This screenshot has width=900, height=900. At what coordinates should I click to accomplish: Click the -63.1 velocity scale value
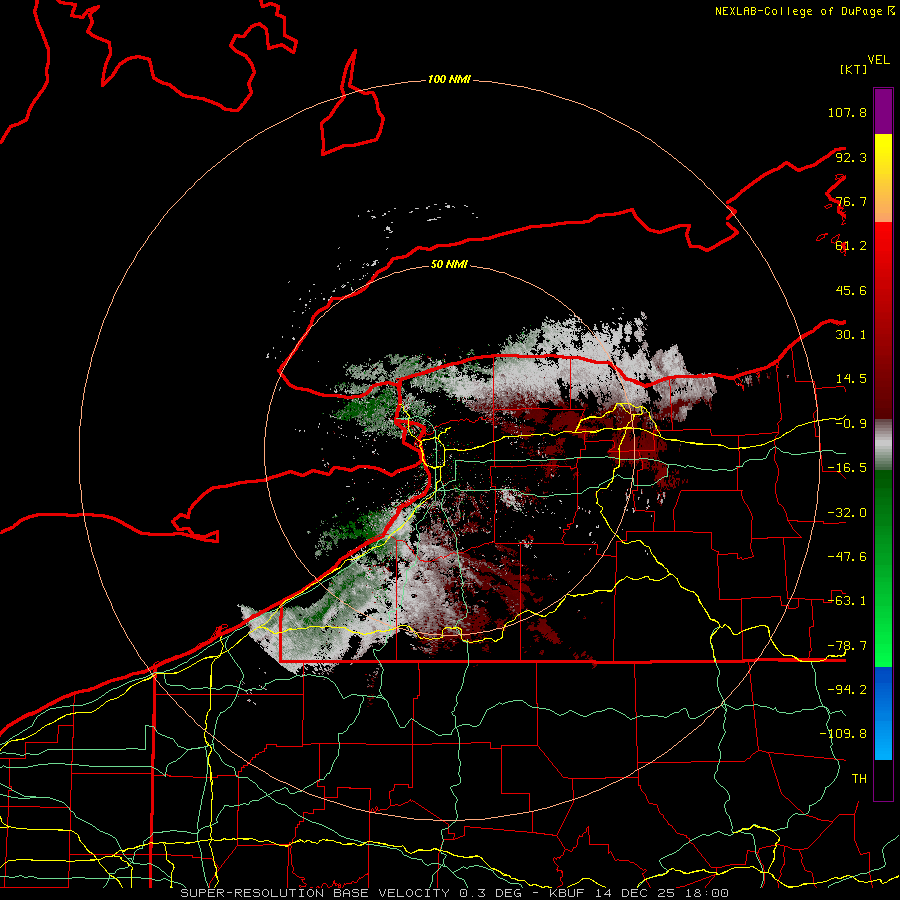pyautogui.click(x=847, y=601)
